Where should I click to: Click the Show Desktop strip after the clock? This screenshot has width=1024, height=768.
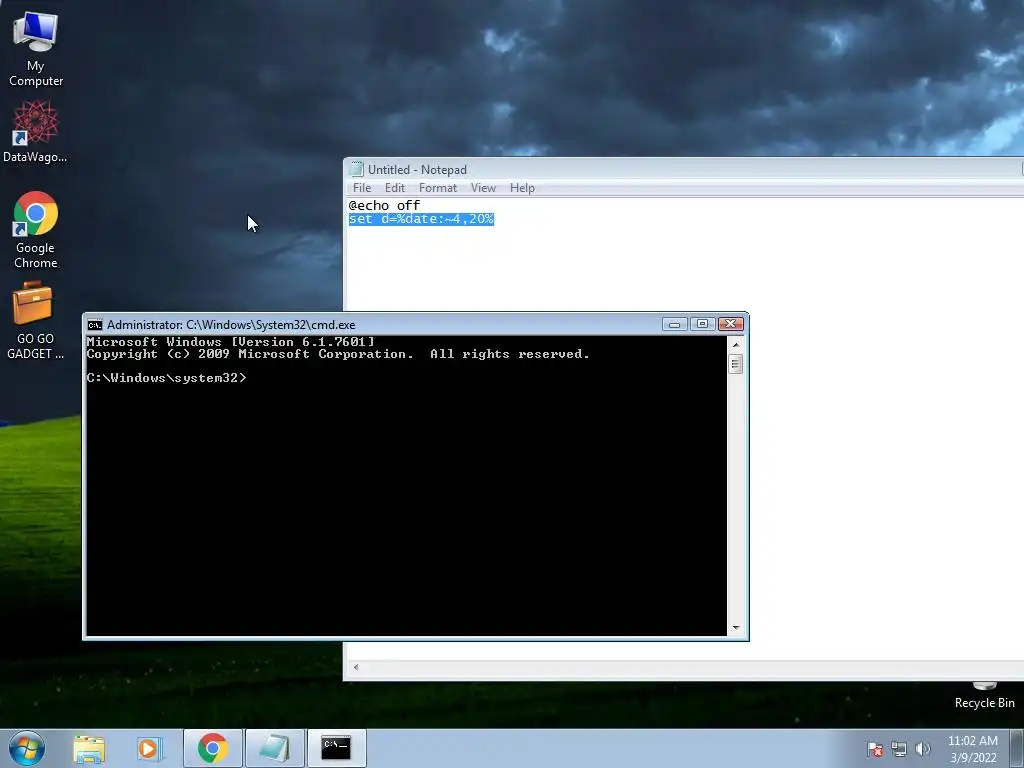pos(1017,748)
